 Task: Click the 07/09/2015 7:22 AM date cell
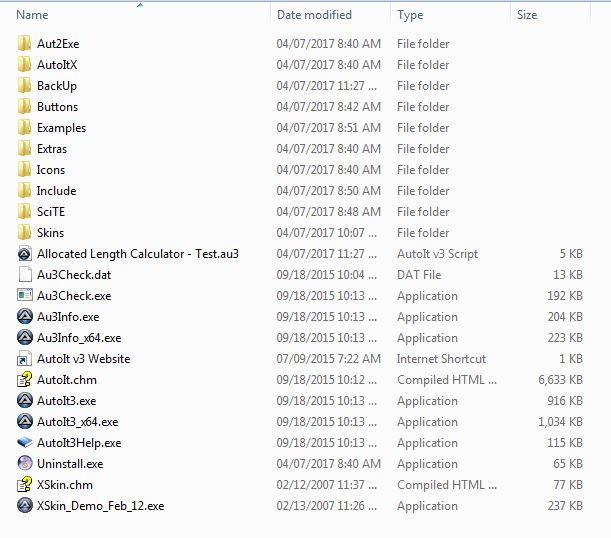point(328,359)
